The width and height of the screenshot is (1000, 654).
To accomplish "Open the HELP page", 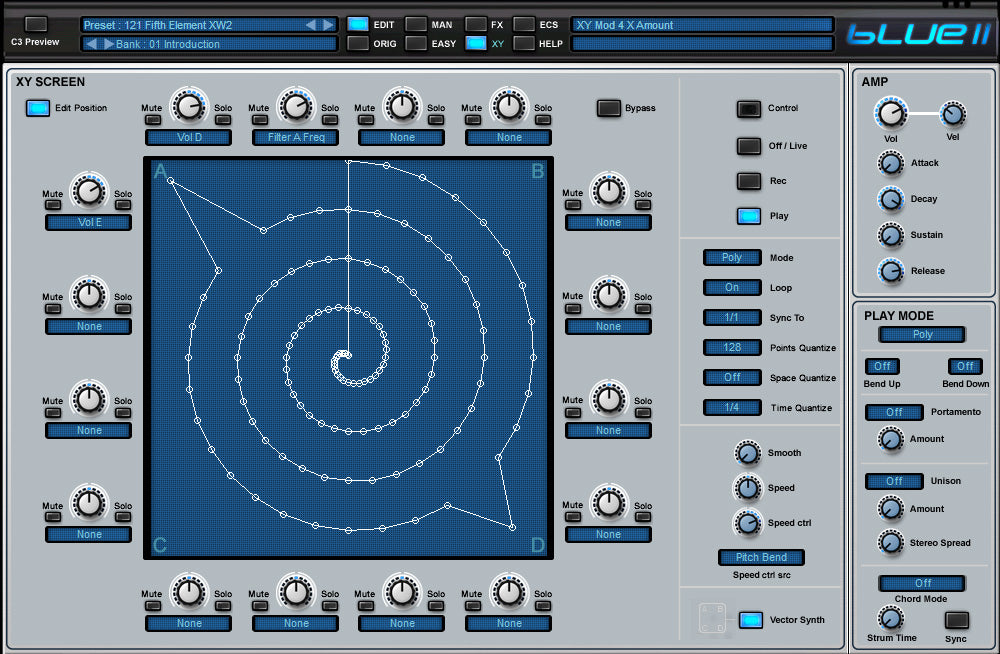I will click(x=524, y=44).
